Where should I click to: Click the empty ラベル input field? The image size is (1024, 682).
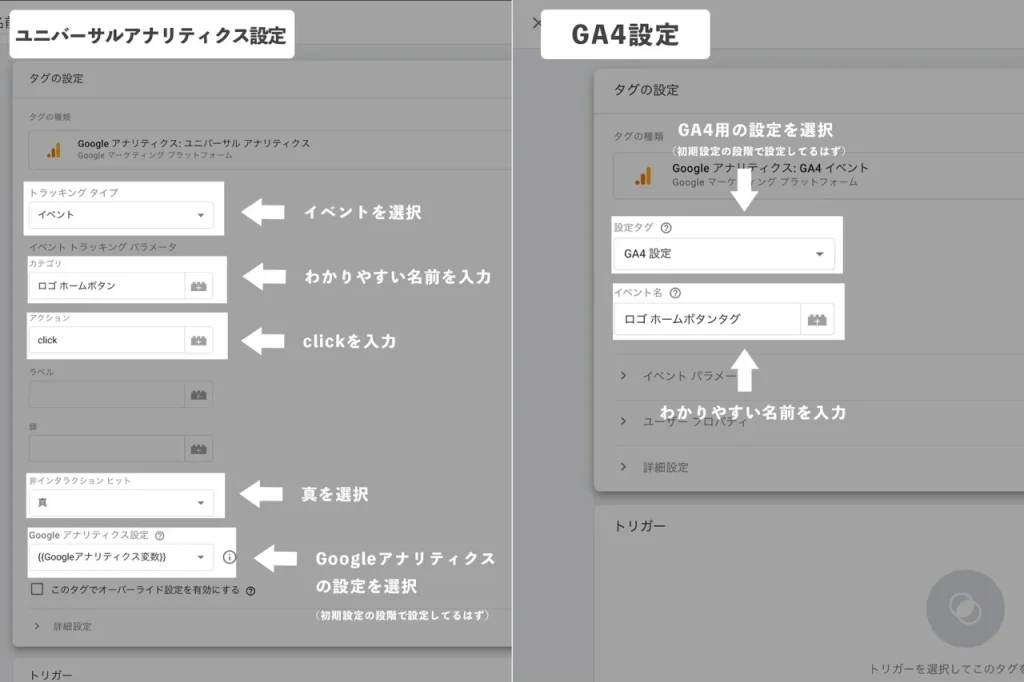pos(106,395)
